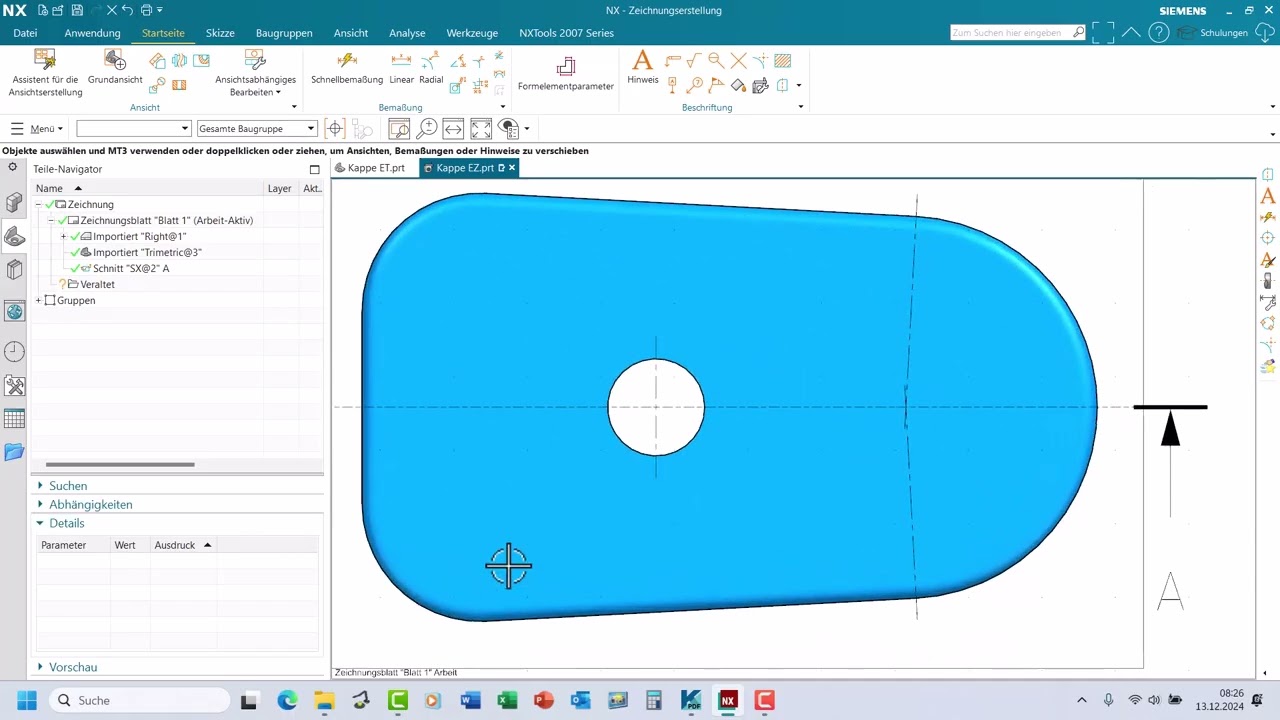Open the zoom window tool in toolbar
This screenshot has width=1280, height=720.
point(399,129)
